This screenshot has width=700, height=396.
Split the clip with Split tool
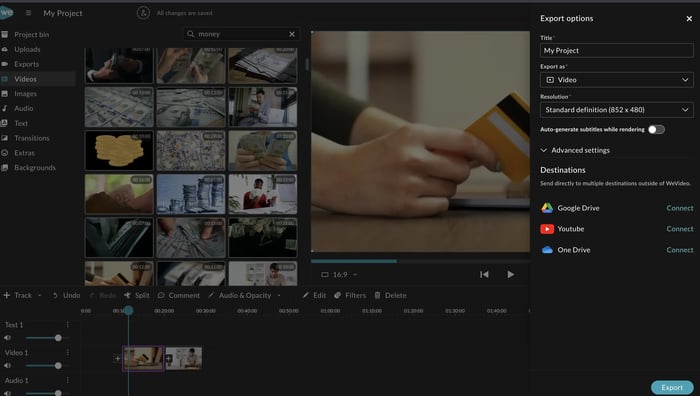137,295
